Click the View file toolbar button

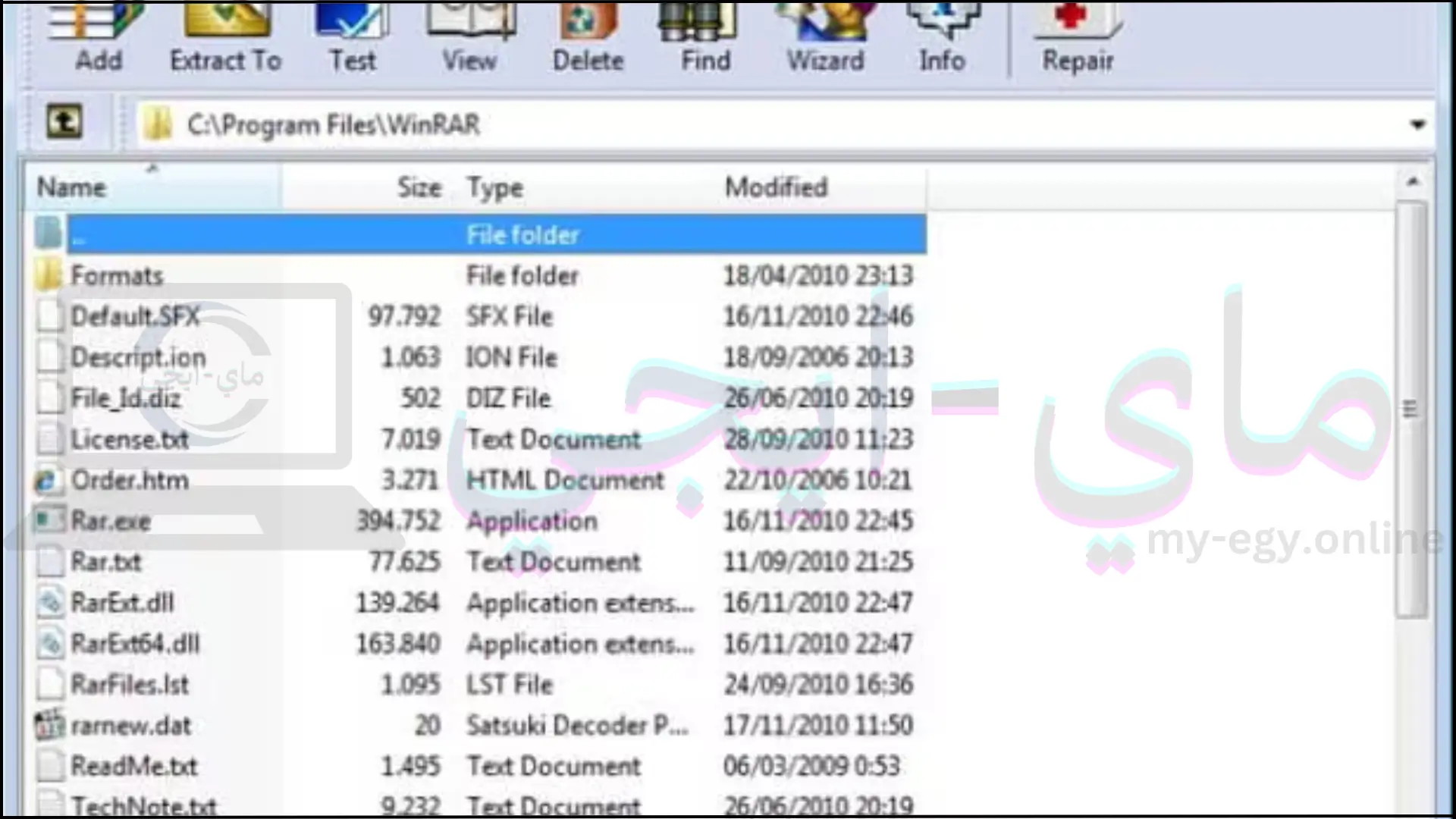(x=469, y=38)
